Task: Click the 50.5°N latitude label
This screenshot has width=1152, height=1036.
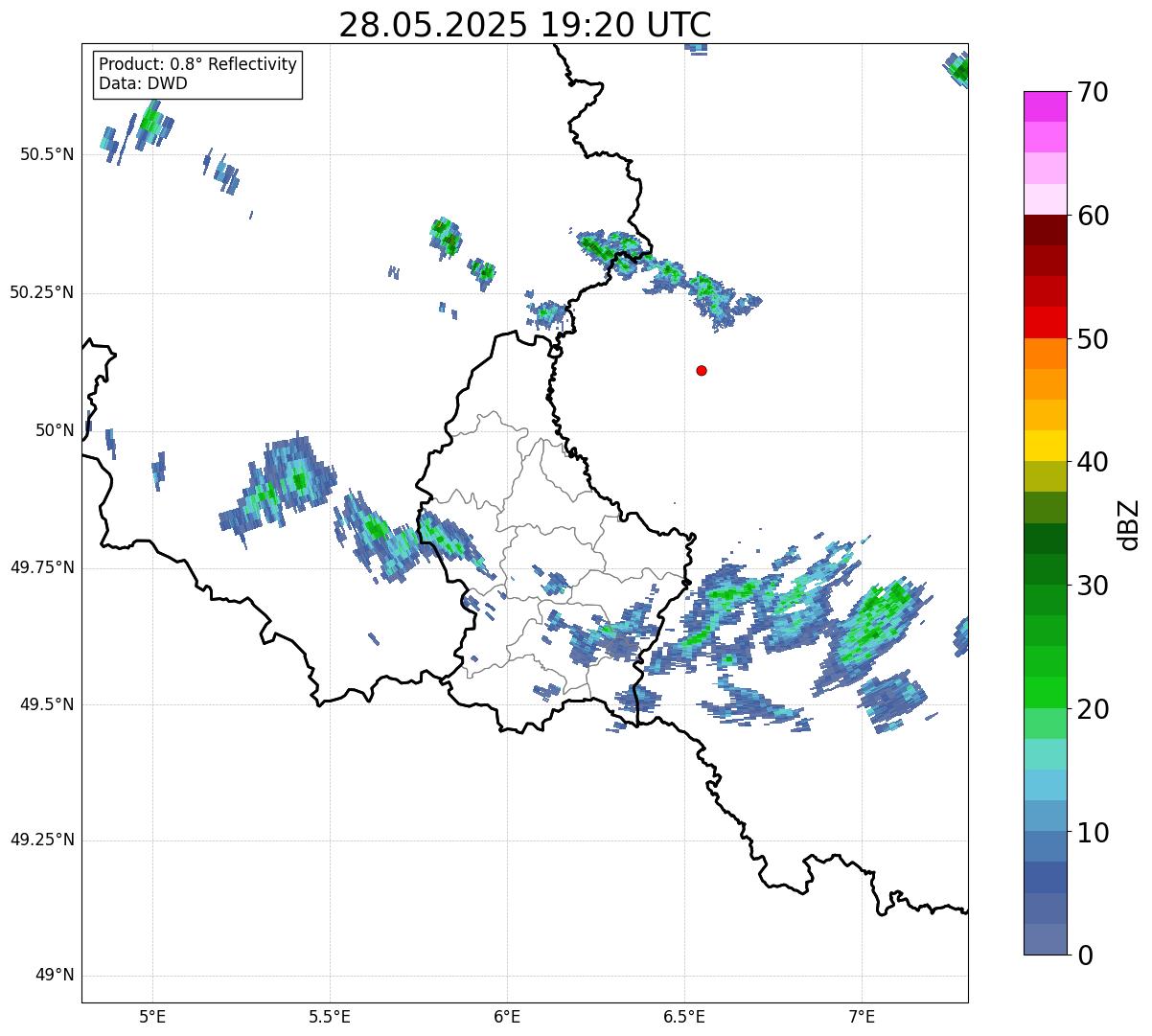Action: point(47,154)
